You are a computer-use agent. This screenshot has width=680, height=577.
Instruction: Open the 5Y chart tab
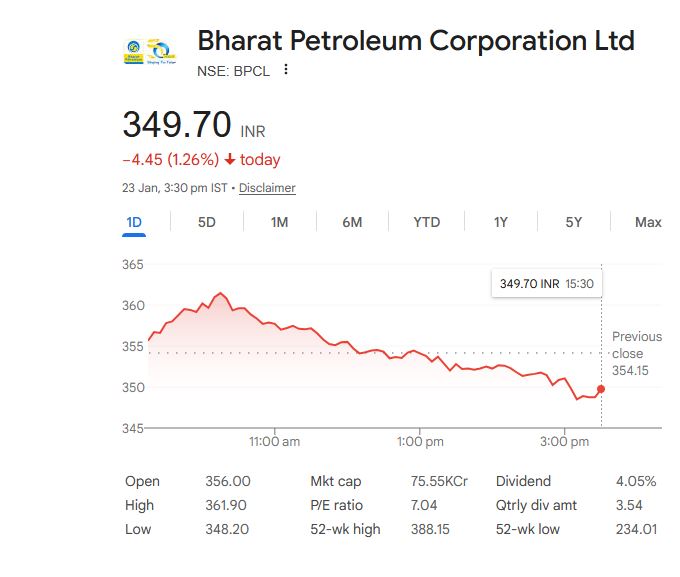pyautogui.click(x=574, y=222)
